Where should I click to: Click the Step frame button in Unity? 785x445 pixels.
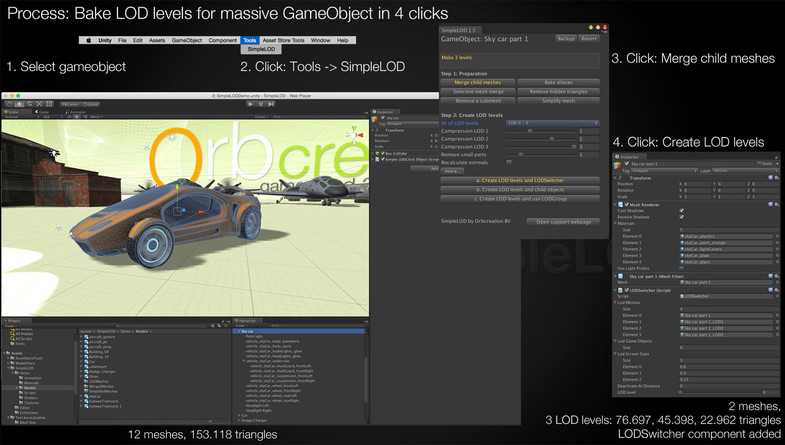click(270, 104)
